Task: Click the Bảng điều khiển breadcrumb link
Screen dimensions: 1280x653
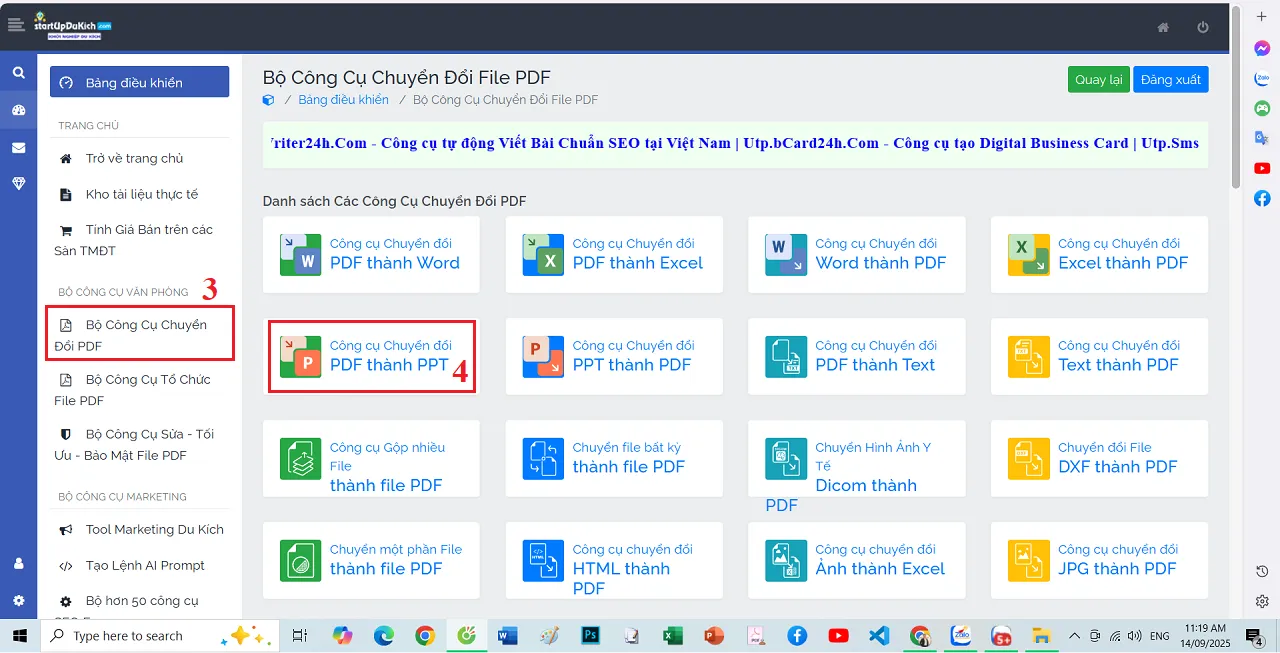Action: [x=343, y=99]
